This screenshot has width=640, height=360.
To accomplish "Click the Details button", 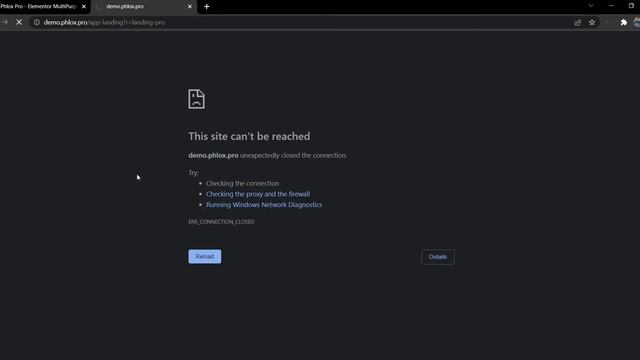I will pyautogui.click(x=438, y=257).
